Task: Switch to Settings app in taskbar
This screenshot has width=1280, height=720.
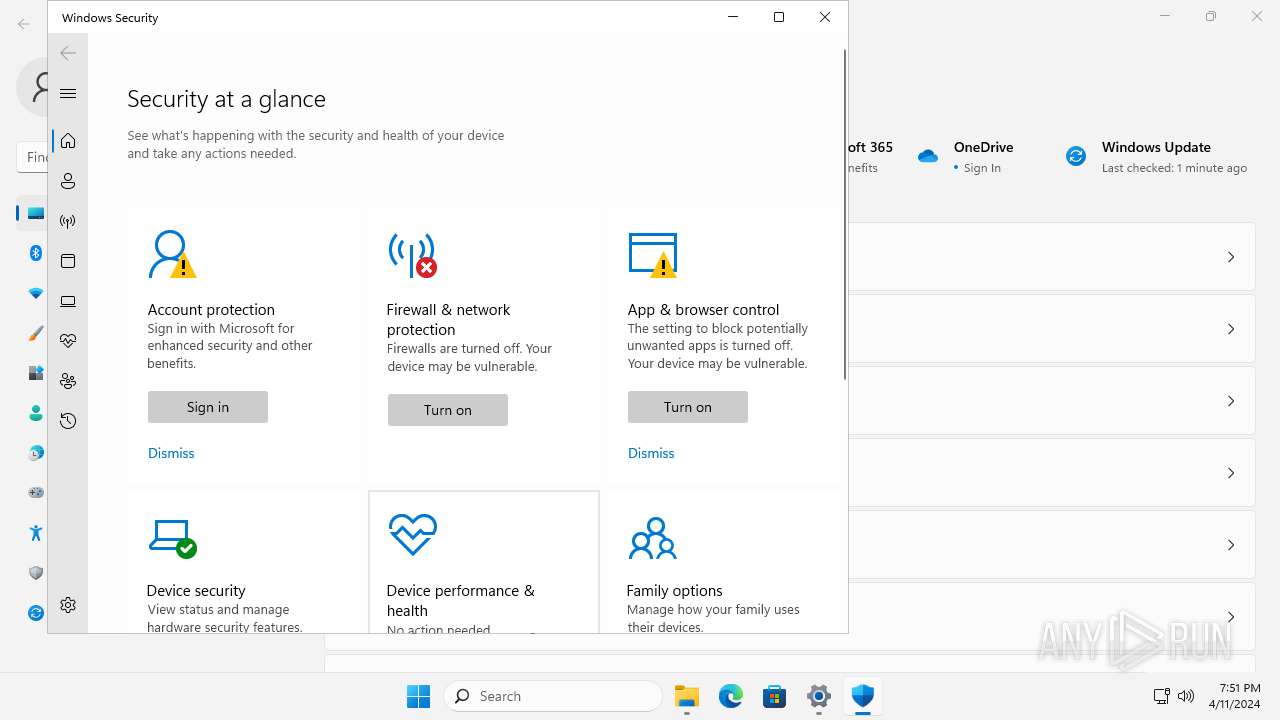Action: 819,696
